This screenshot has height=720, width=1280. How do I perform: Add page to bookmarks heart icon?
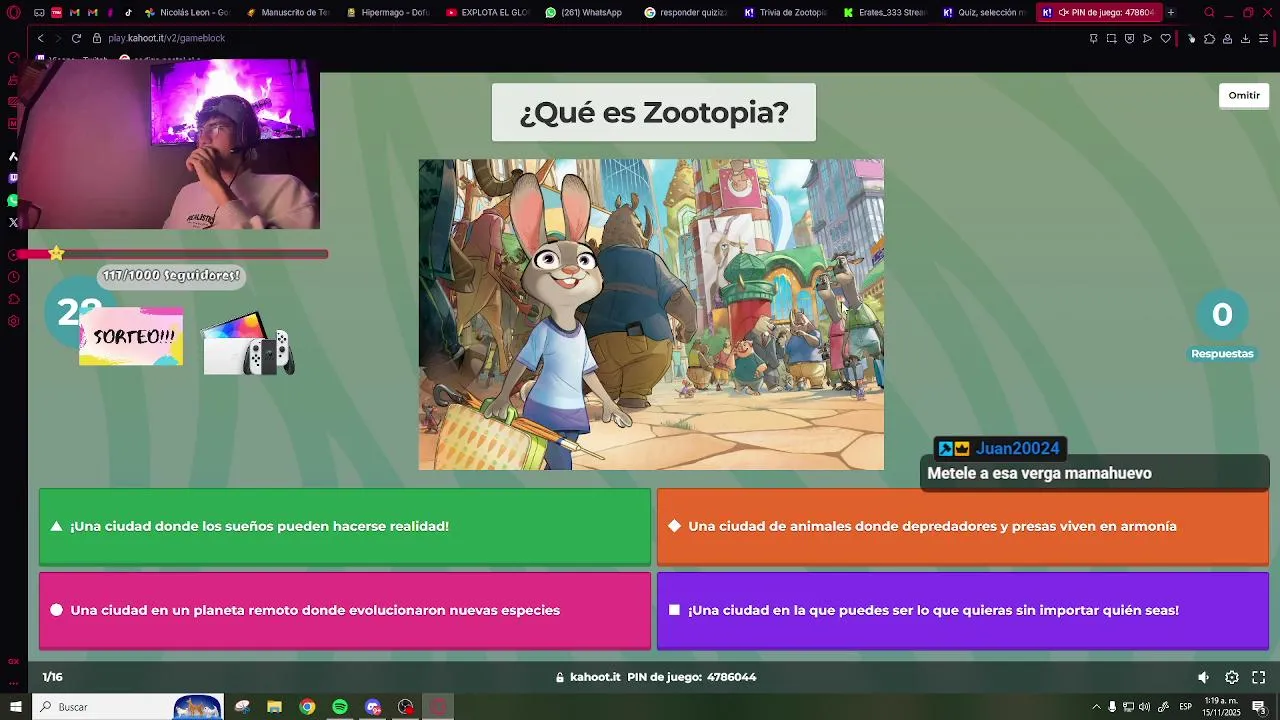pos(1165,38)
